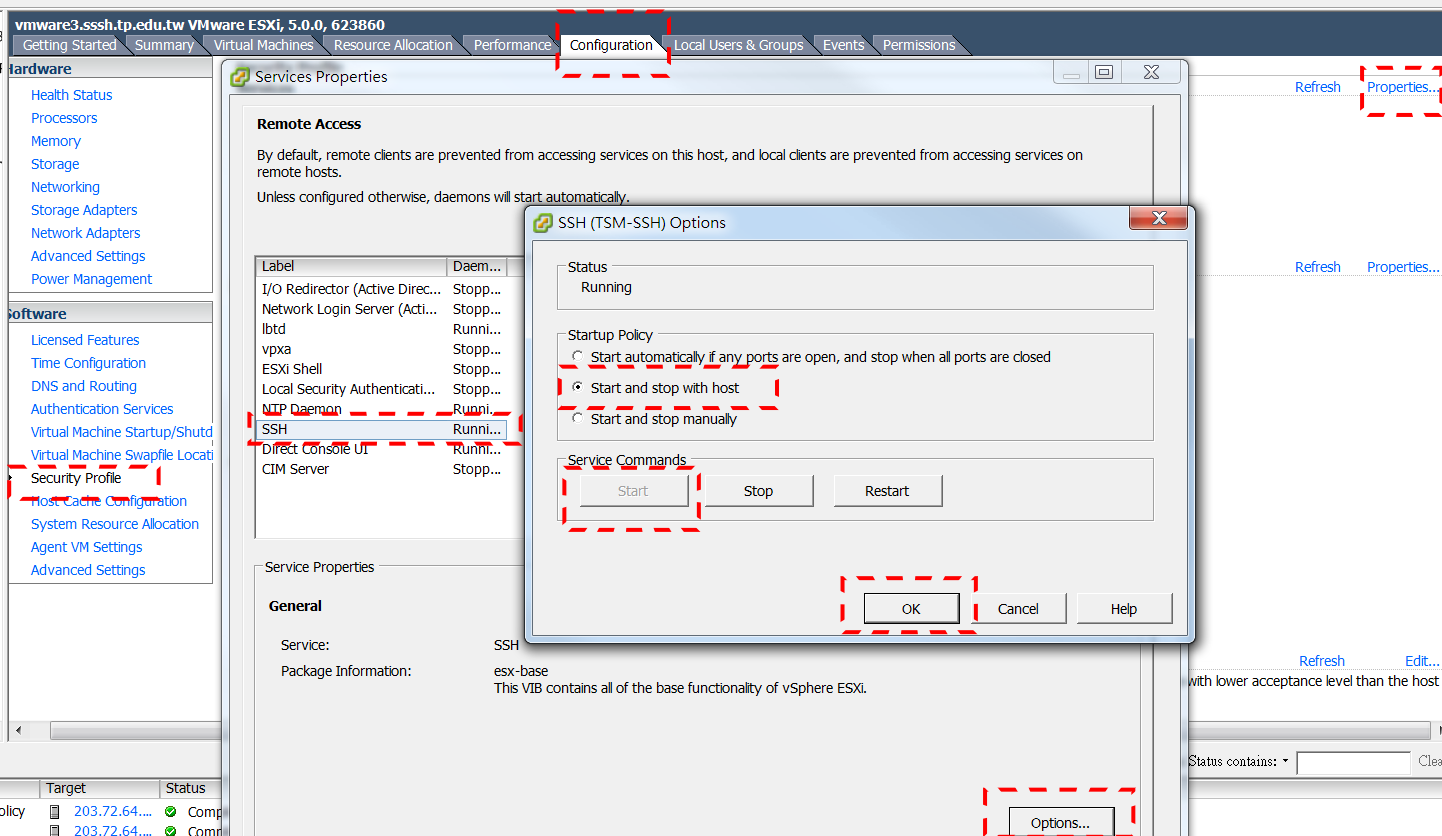The image size is (1442, 836).
Task: Open Help in SSH Options dialog
Action: pos(1124,608)
